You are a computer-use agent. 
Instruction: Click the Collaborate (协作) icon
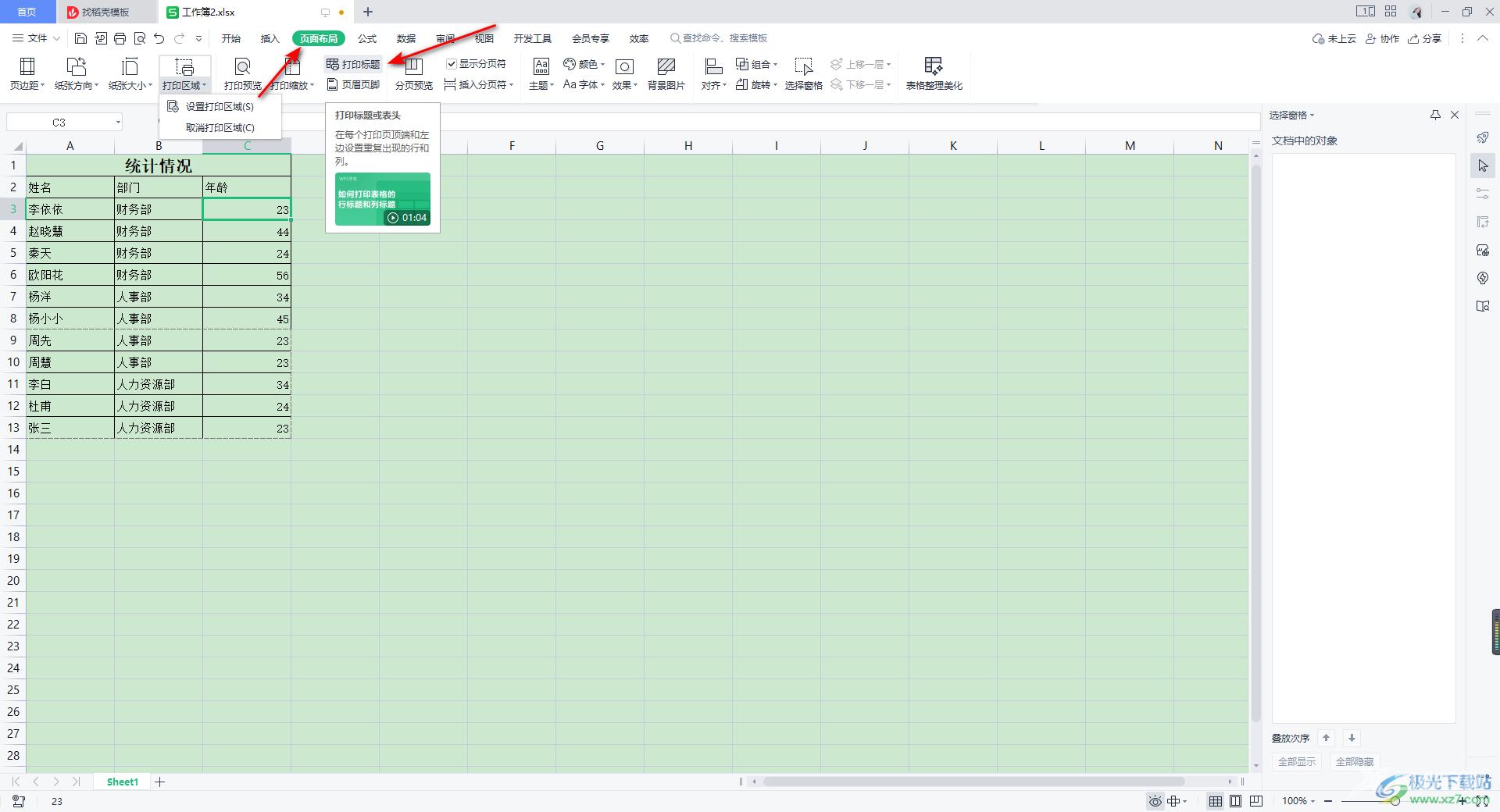pyautogui.click(x=1382, y=38)
